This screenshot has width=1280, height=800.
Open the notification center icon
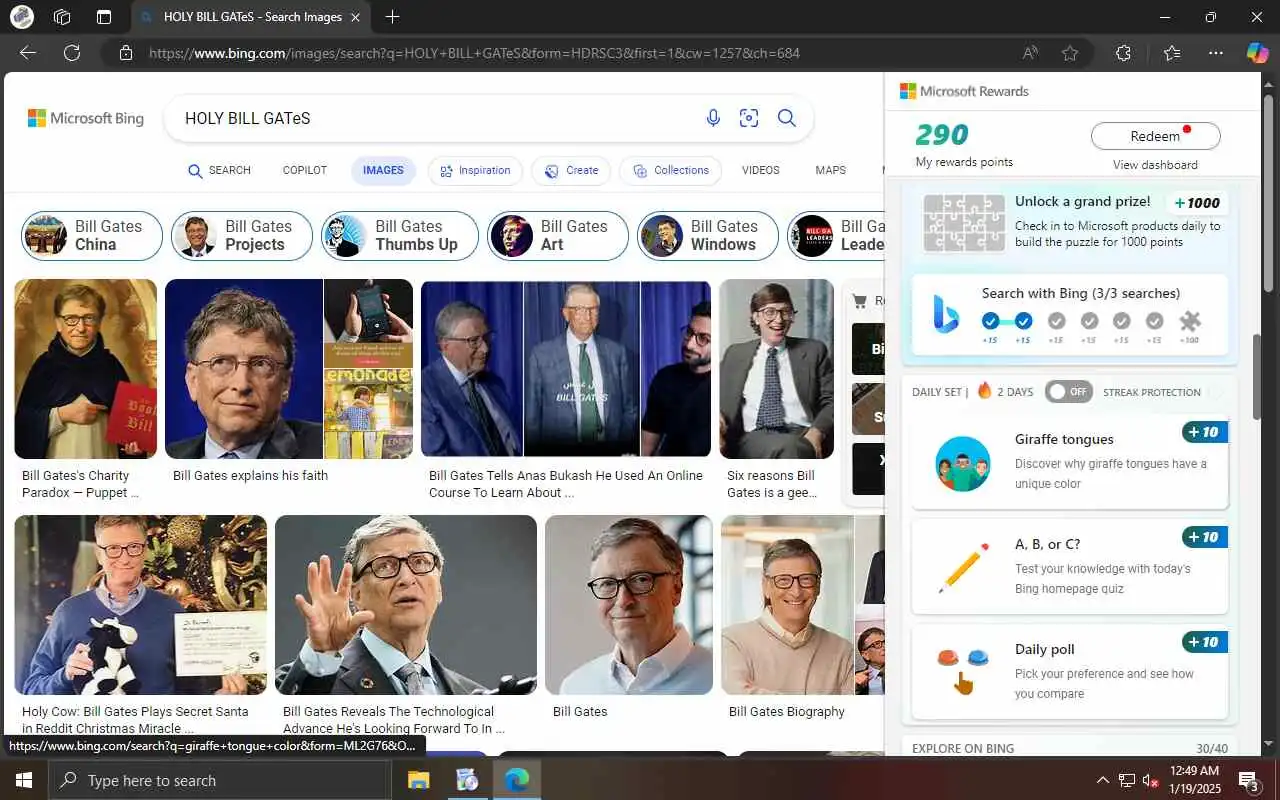pyautogui.click(x=1249, y=780)
